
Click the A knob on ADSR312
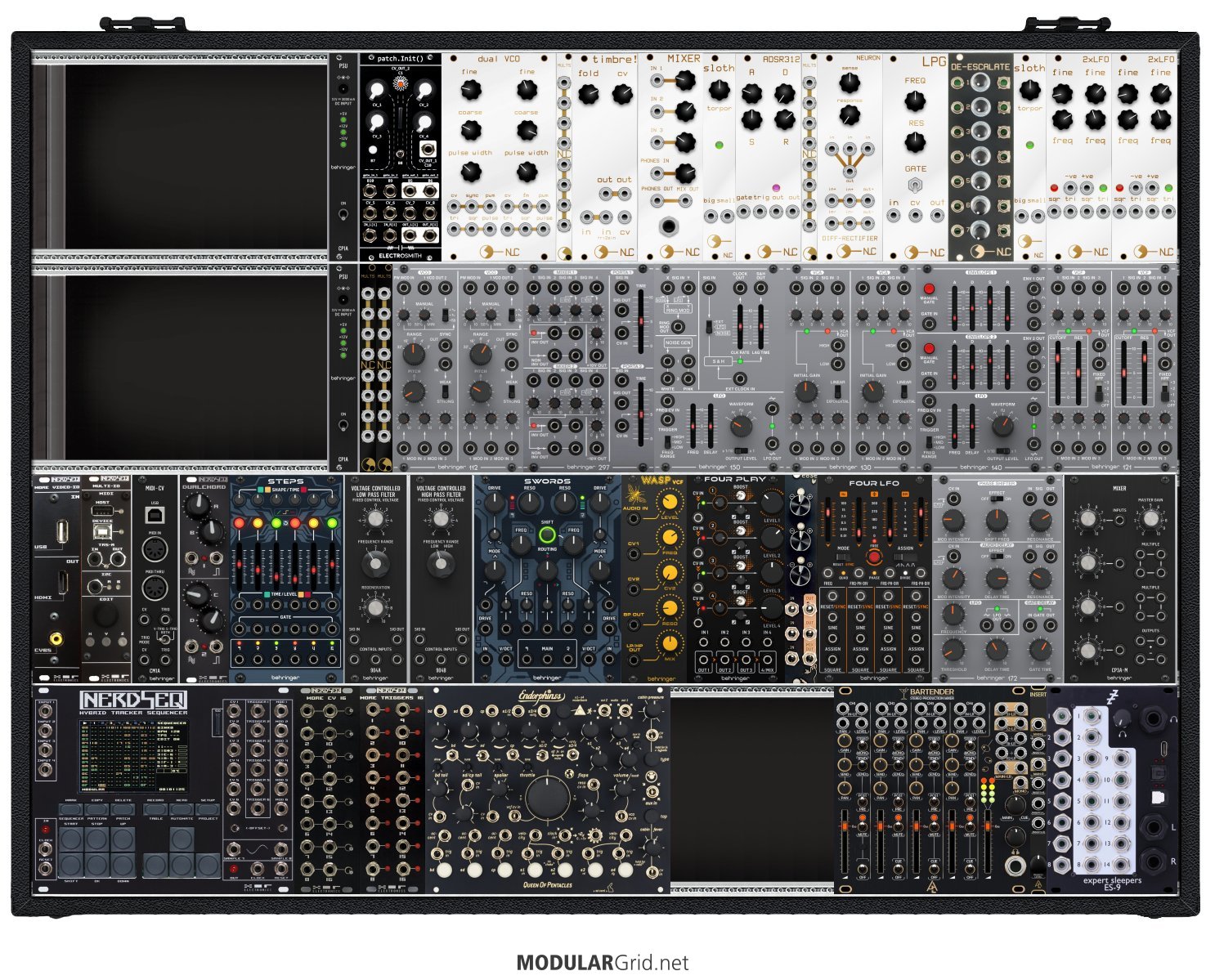coord(752,94)
